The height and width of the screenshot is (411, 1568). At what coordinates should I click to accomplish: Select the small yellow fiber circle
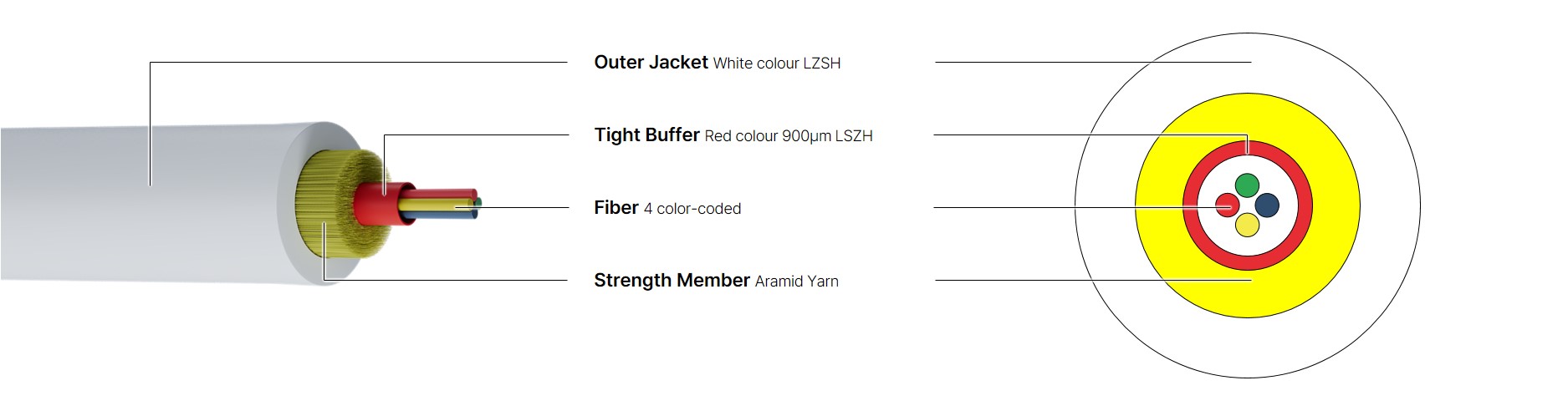click(x=1247, y=225)
